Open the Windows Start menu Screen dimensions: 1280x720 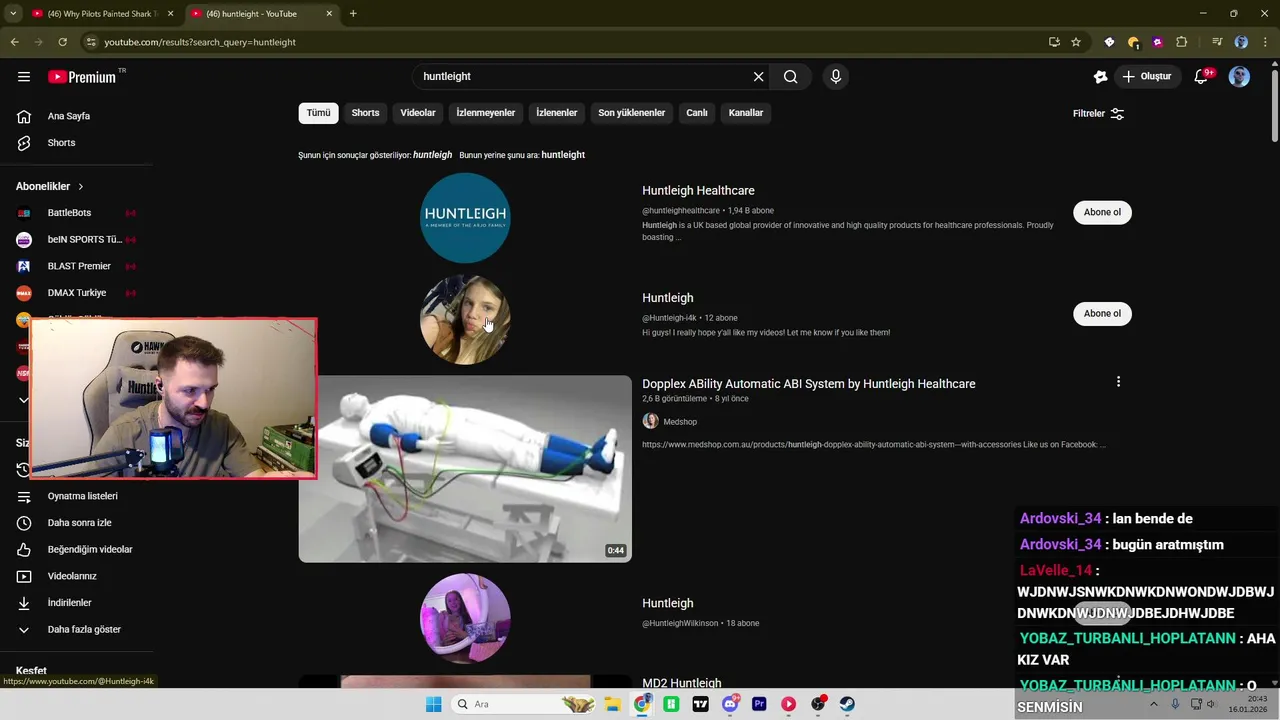pos(433,704)
